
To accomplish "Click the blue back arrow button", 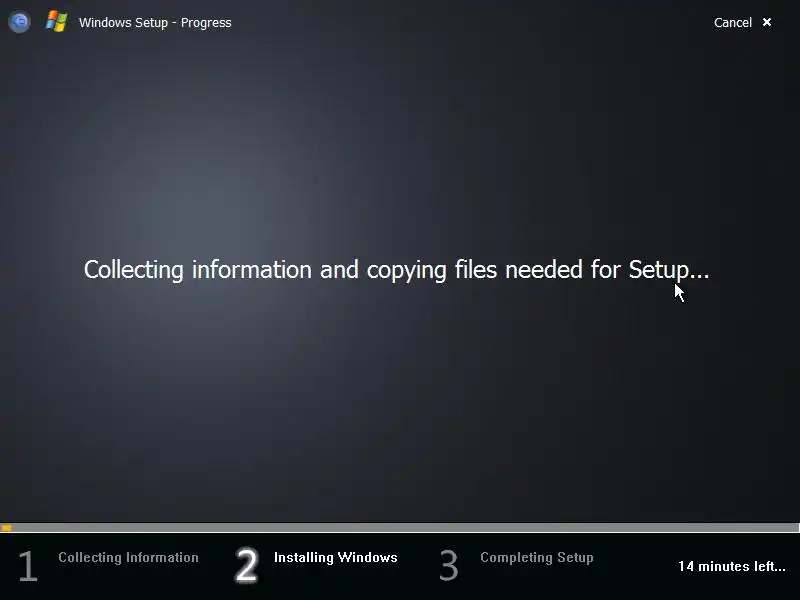I will (x=19, y=22).
